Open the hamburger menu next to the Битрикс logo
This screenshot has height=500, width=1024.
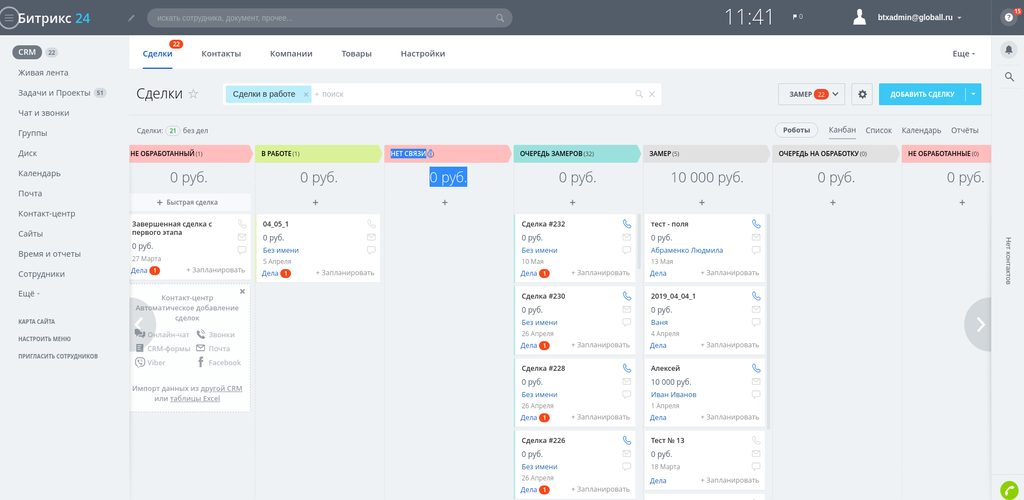point(9,18)
